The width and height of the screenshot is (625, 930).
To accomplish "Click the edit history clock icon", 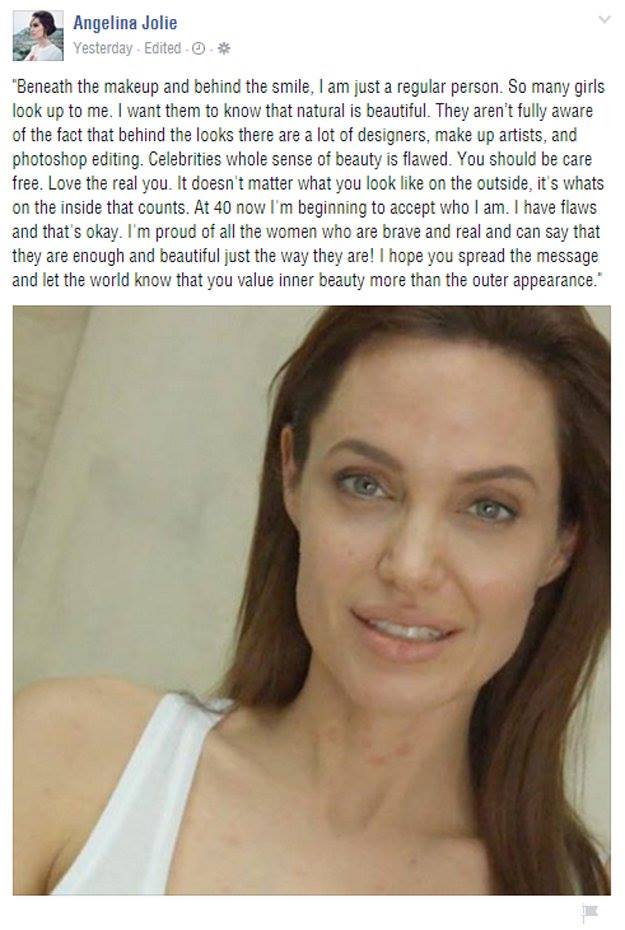I will pos(199,49).
